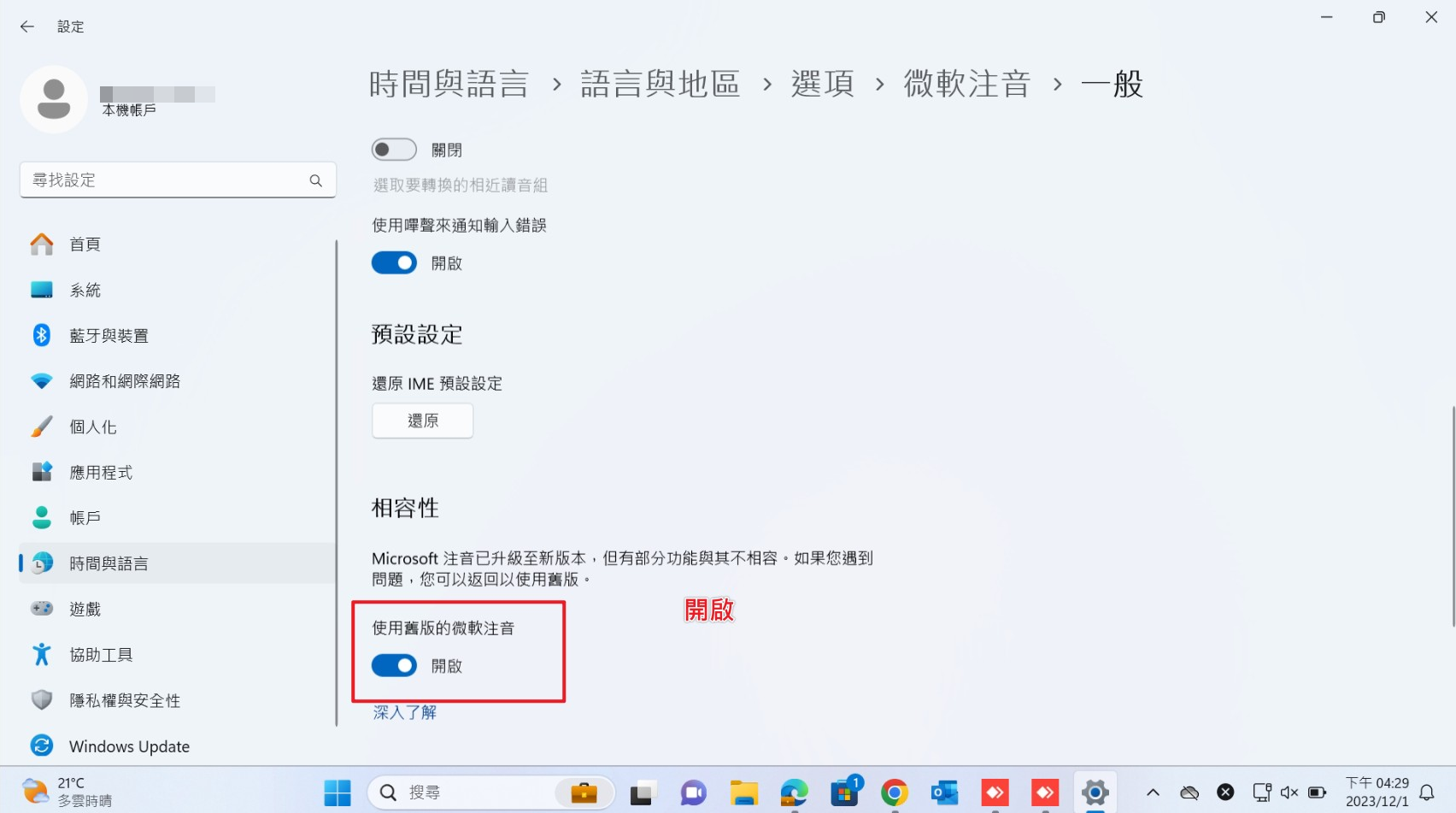Expand the system tray hidden icons chevron

tap(1153, 793)
